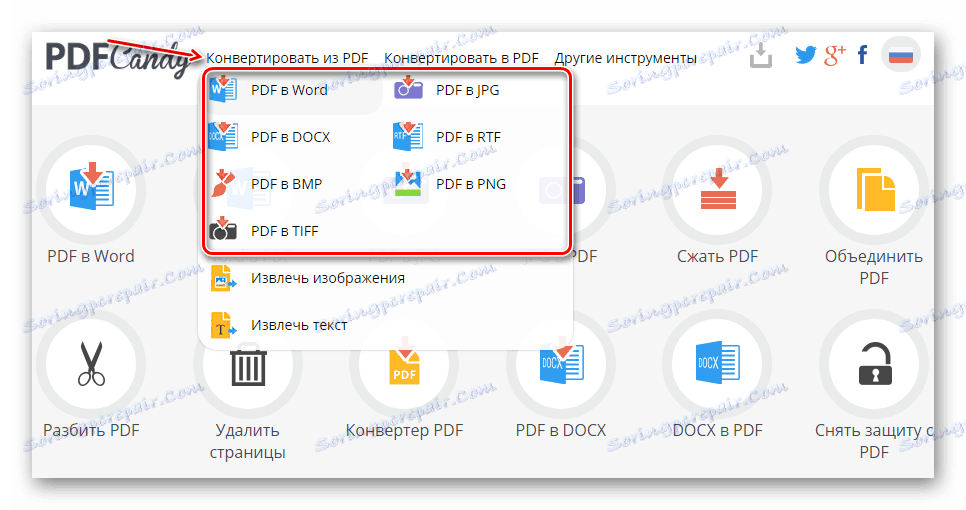Expand the Конвертировать в PDF menu
966x510 pixels.
coord(461,58)
